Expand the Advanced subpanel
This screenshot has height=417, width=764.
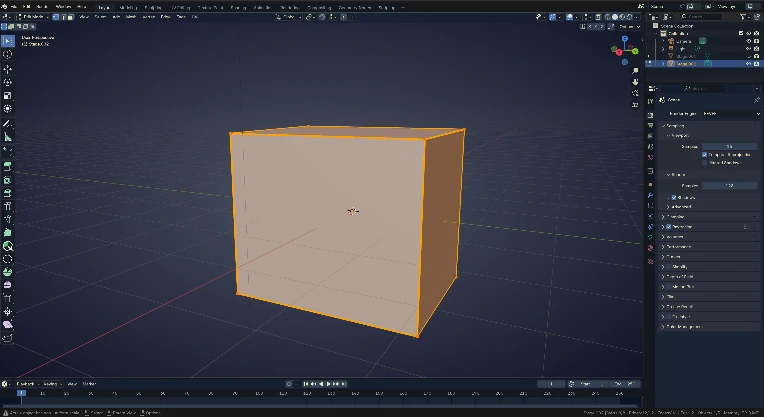(680, 207)
